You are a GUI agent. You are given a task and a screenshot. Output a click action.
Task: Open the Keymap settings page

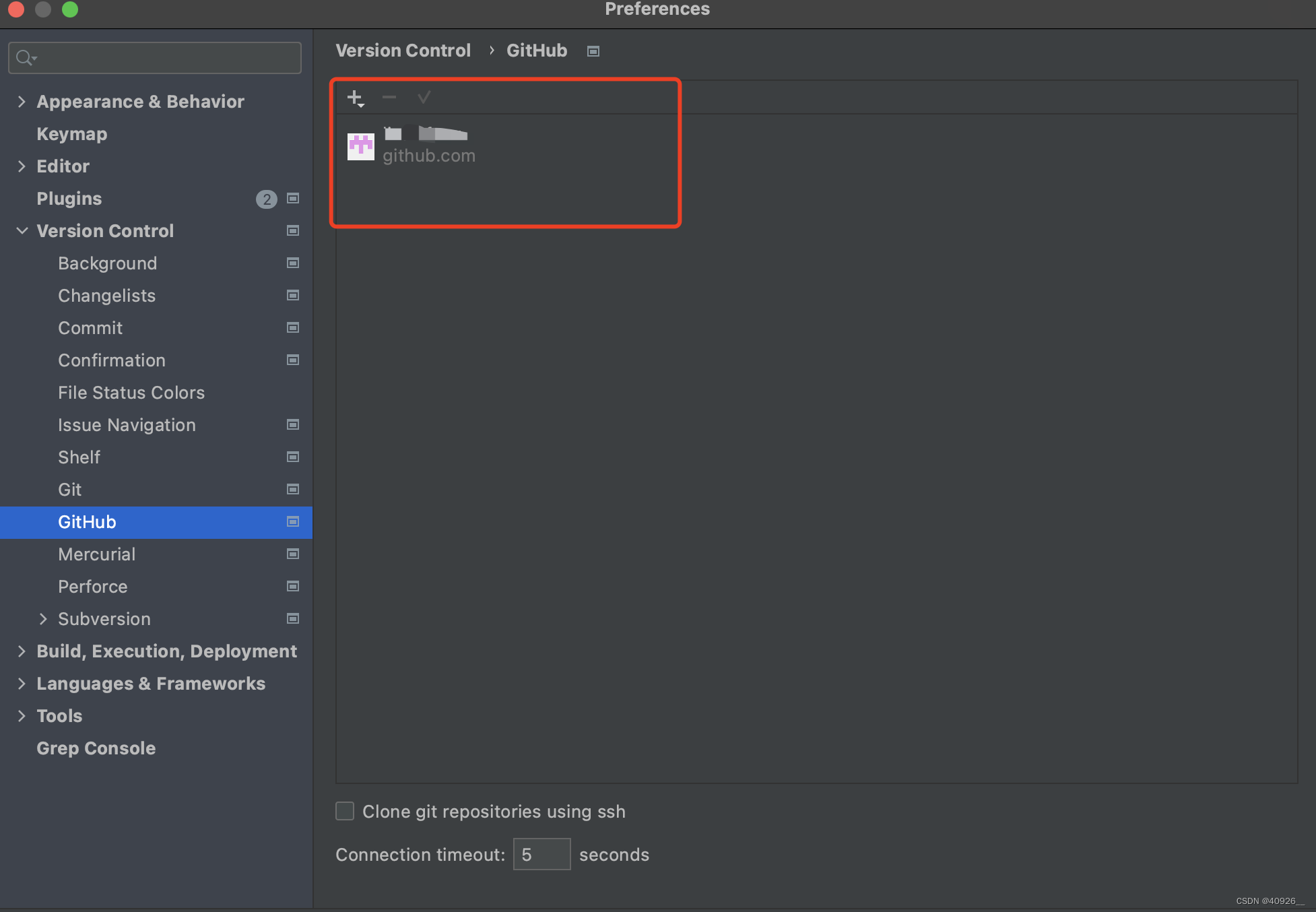point(71,134)
